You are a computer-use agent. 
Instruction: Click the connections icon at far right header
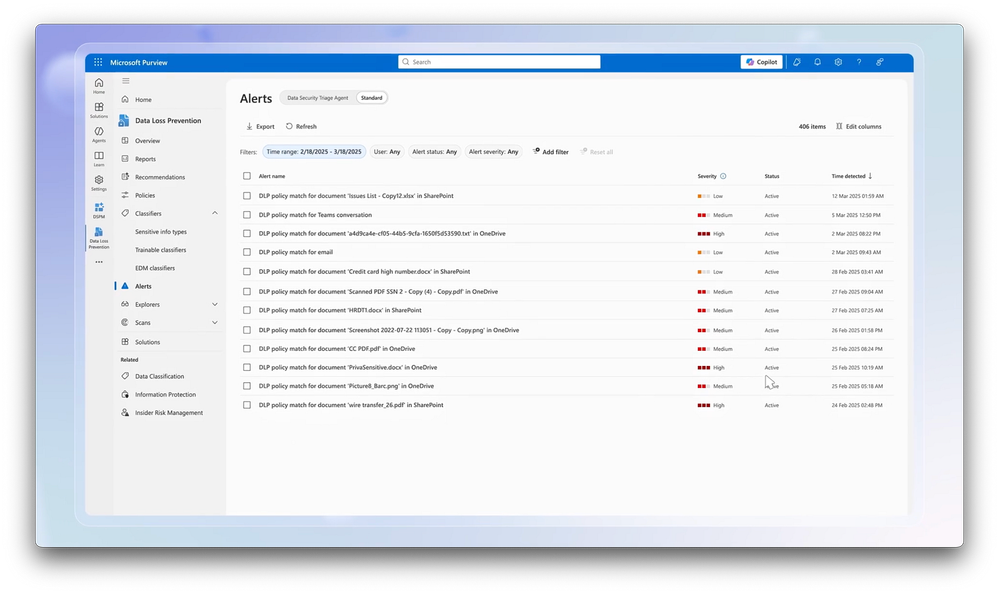pos(879,62)
